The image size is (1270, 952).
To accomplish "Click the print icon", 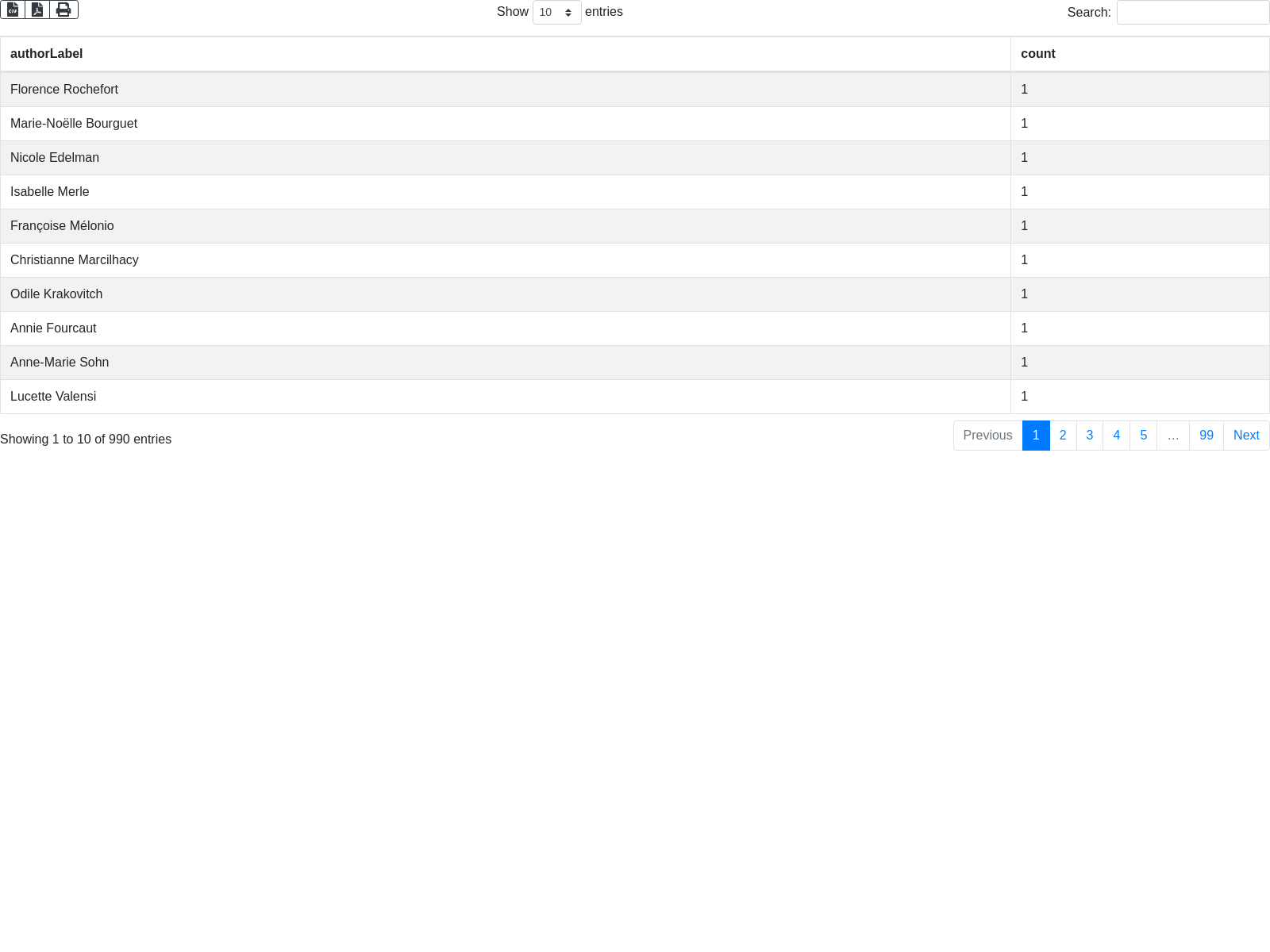I will 63,10.
